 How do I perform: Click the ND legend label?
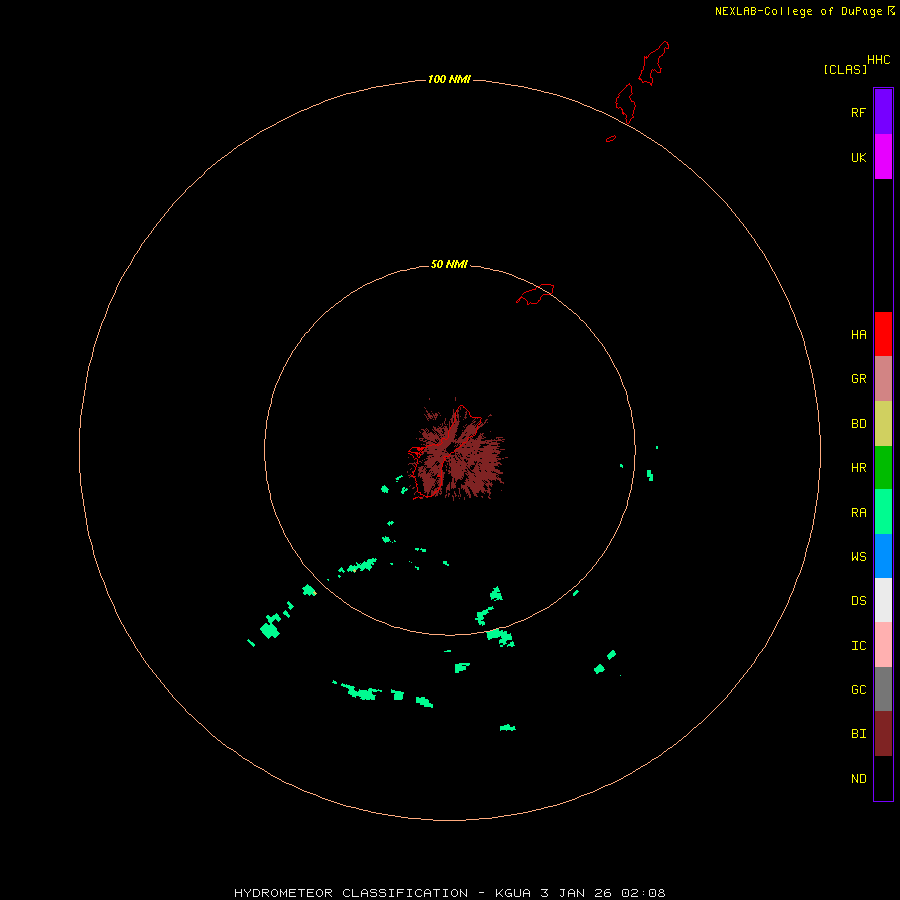click(858, 779)
